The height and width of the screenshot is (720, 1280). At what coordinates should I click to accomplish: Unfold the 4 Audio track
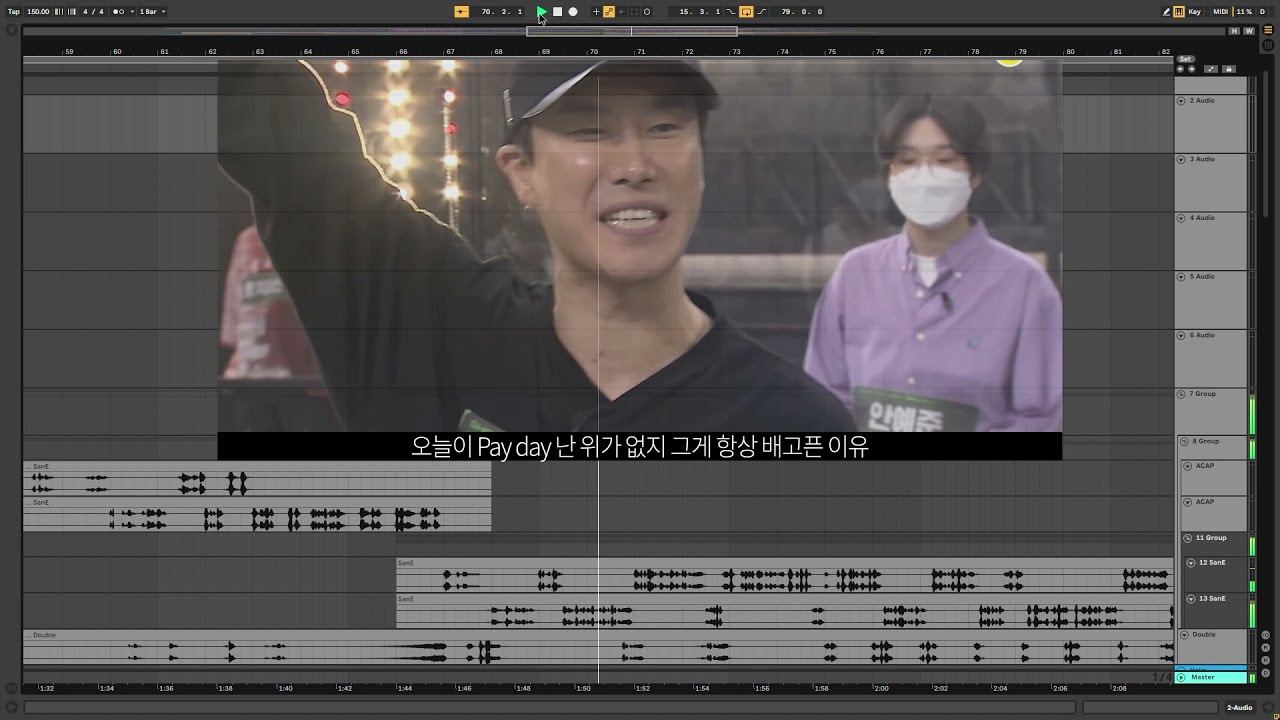click(x=1181, y=218)
